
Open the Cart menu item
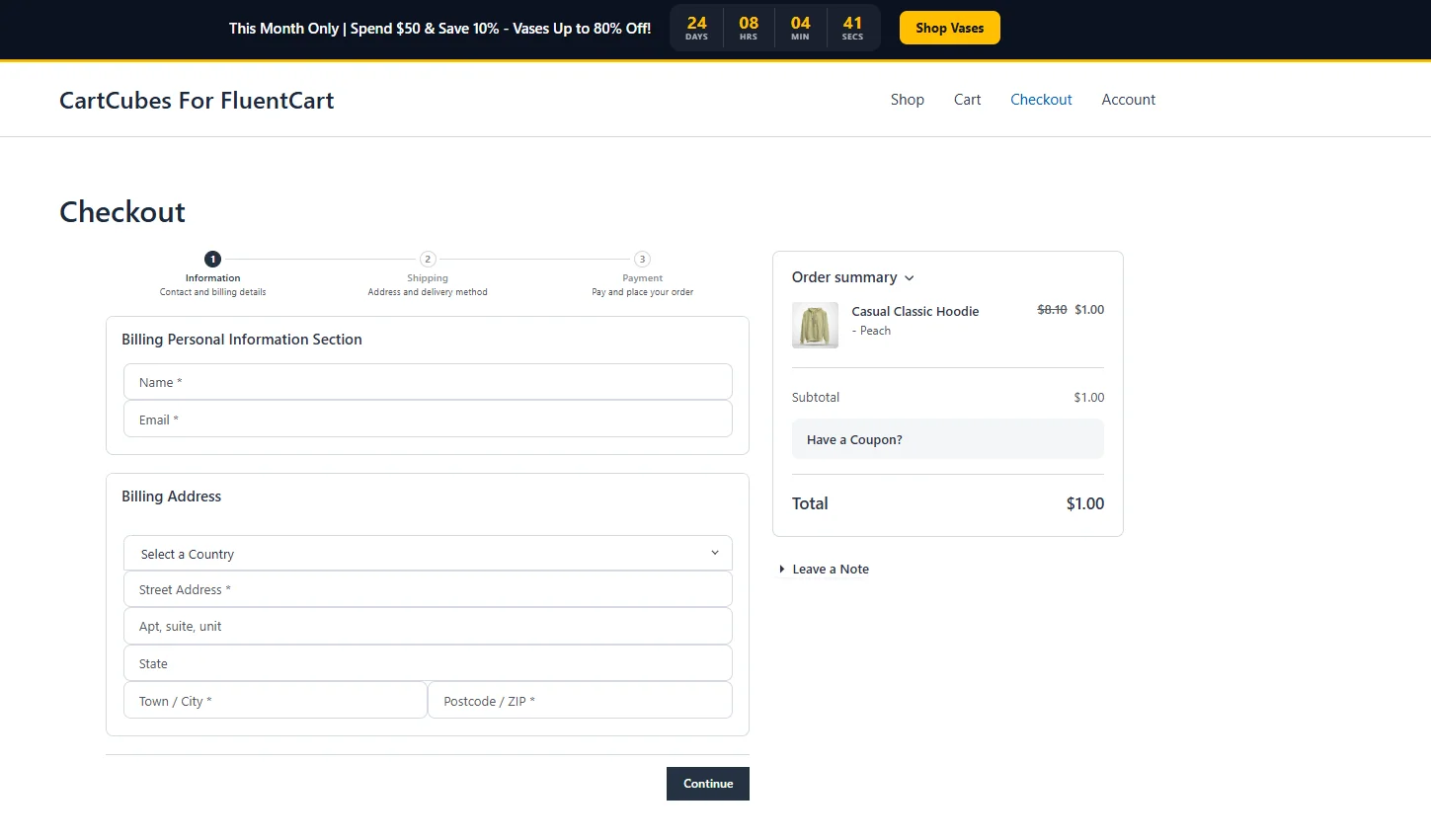tap(967, 100)
